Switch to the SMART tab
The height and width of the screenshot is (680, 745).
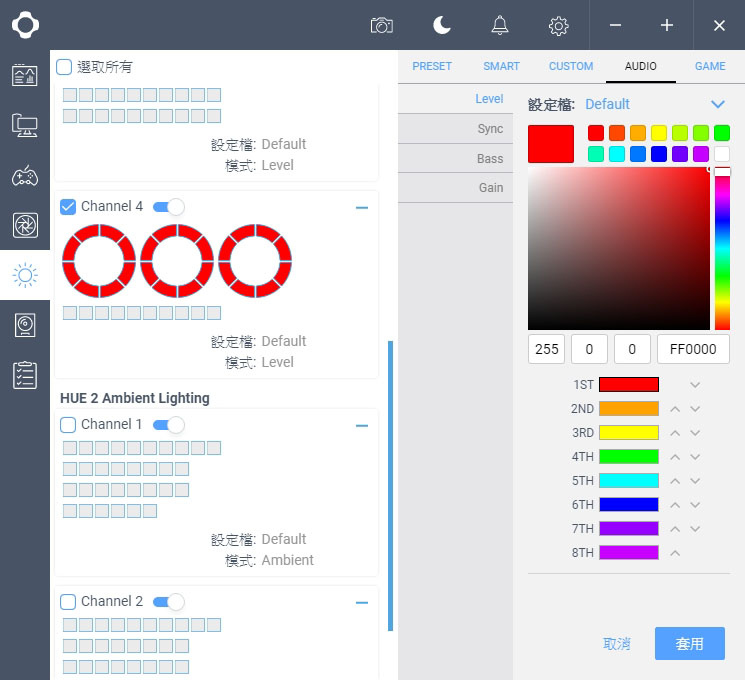[501, 66]
